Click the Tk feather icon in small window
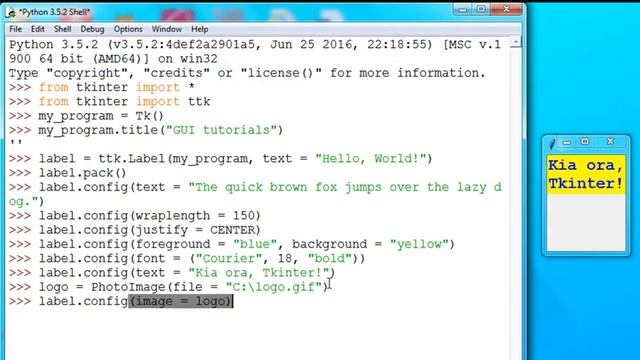The width and height of the screenshot is (640, 360). coord(552,143)
